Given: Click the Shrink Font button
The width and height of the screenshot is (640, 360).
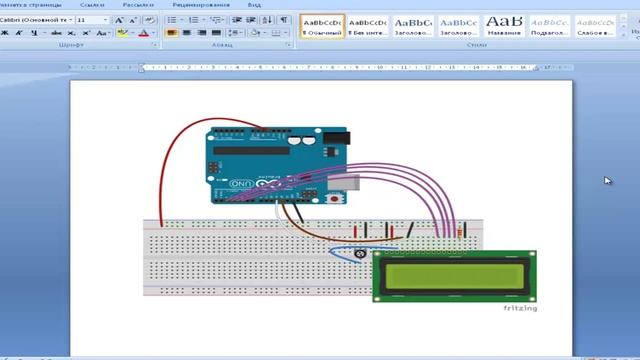Looking at the screenshot, I should coord(133,20).
